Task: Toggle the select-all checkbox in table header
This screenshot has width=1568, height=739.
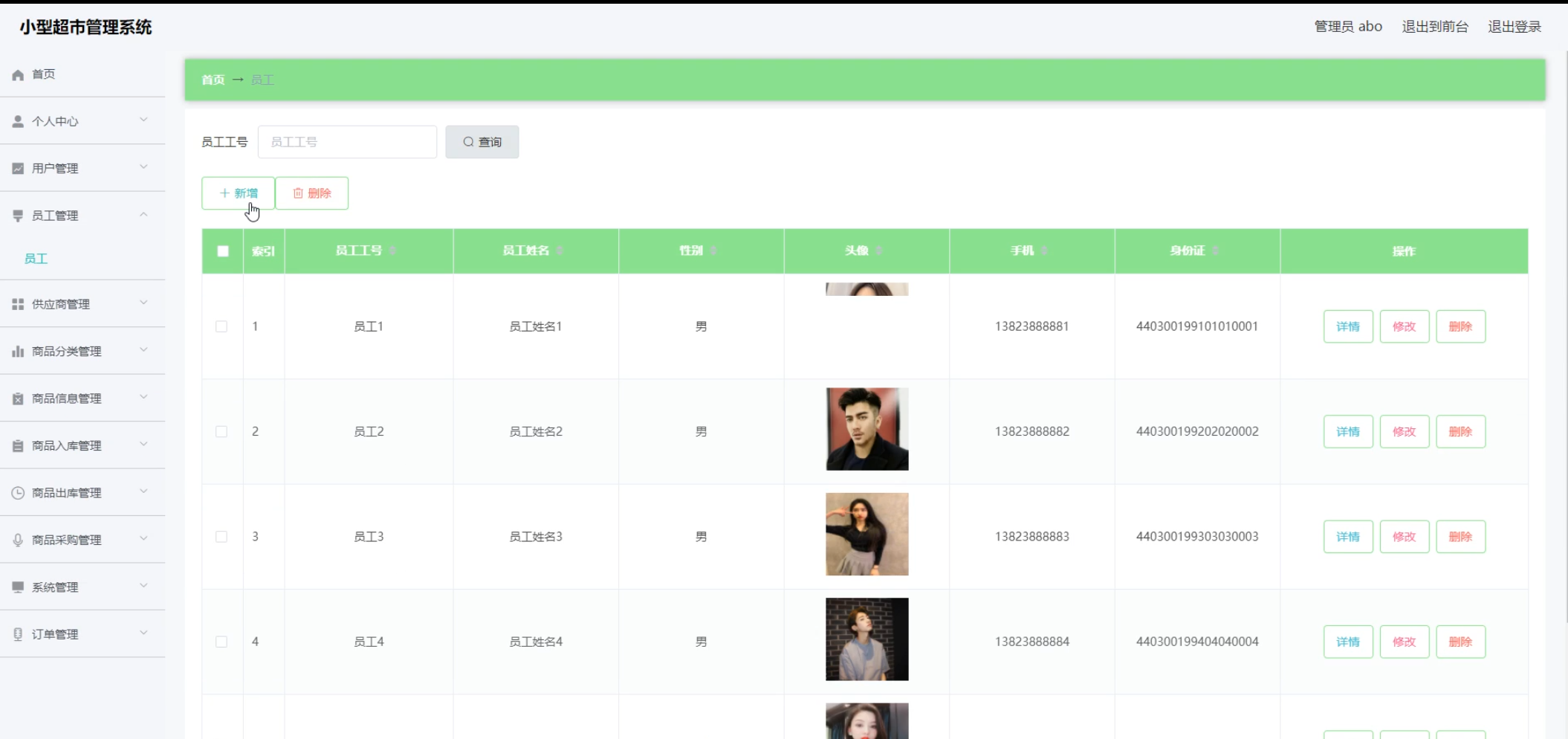Action: tap(223, 251)
